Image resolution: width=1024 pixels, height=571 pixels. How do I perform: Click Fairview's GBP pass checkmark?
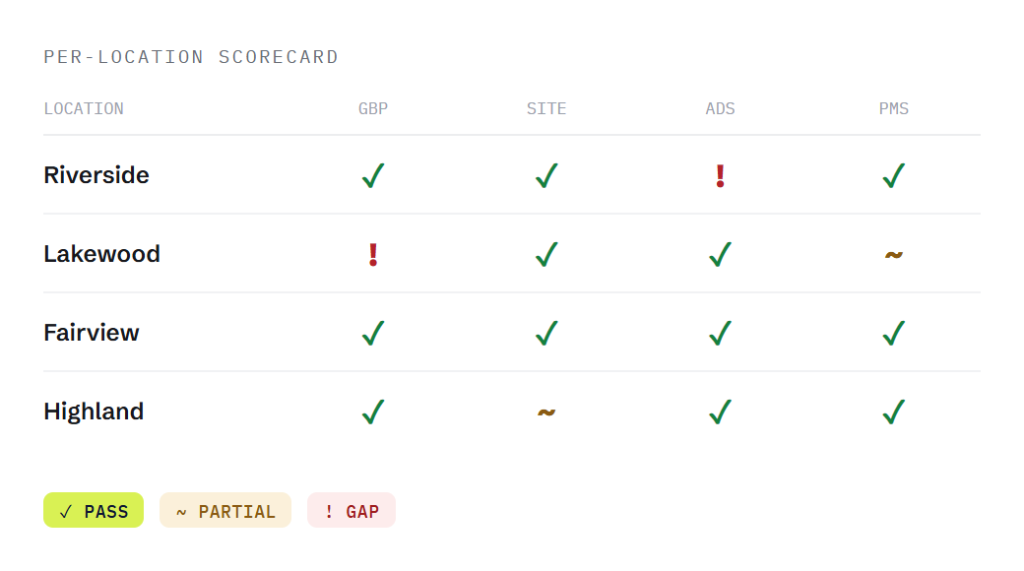[x=373, y=333]
